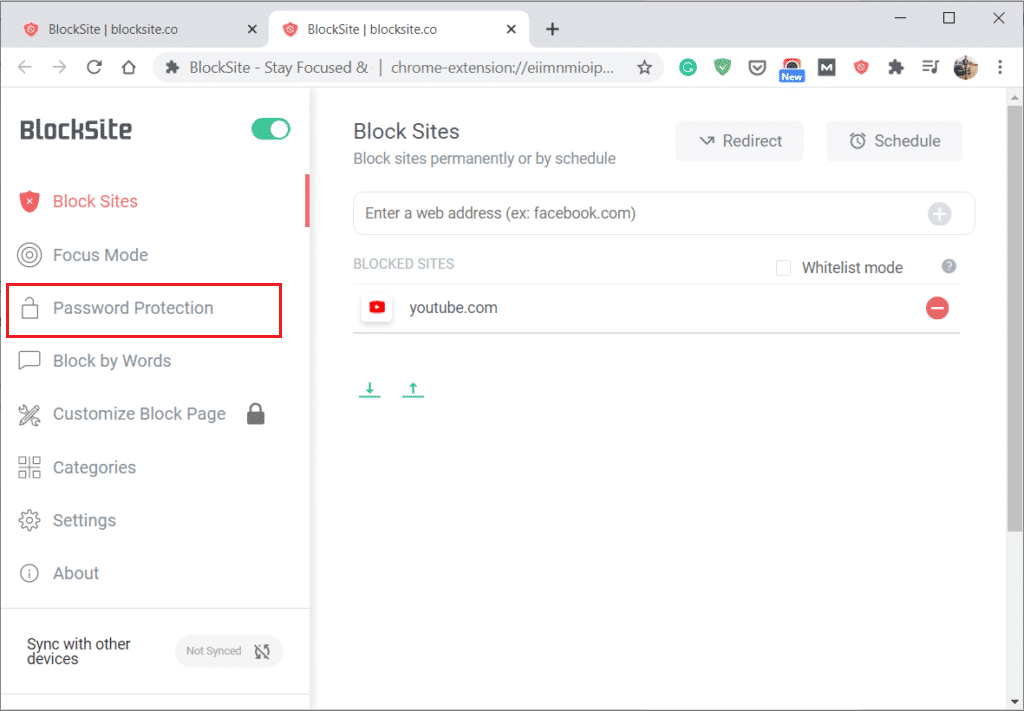Open the Redirect settings

click(x=739, y=140)
